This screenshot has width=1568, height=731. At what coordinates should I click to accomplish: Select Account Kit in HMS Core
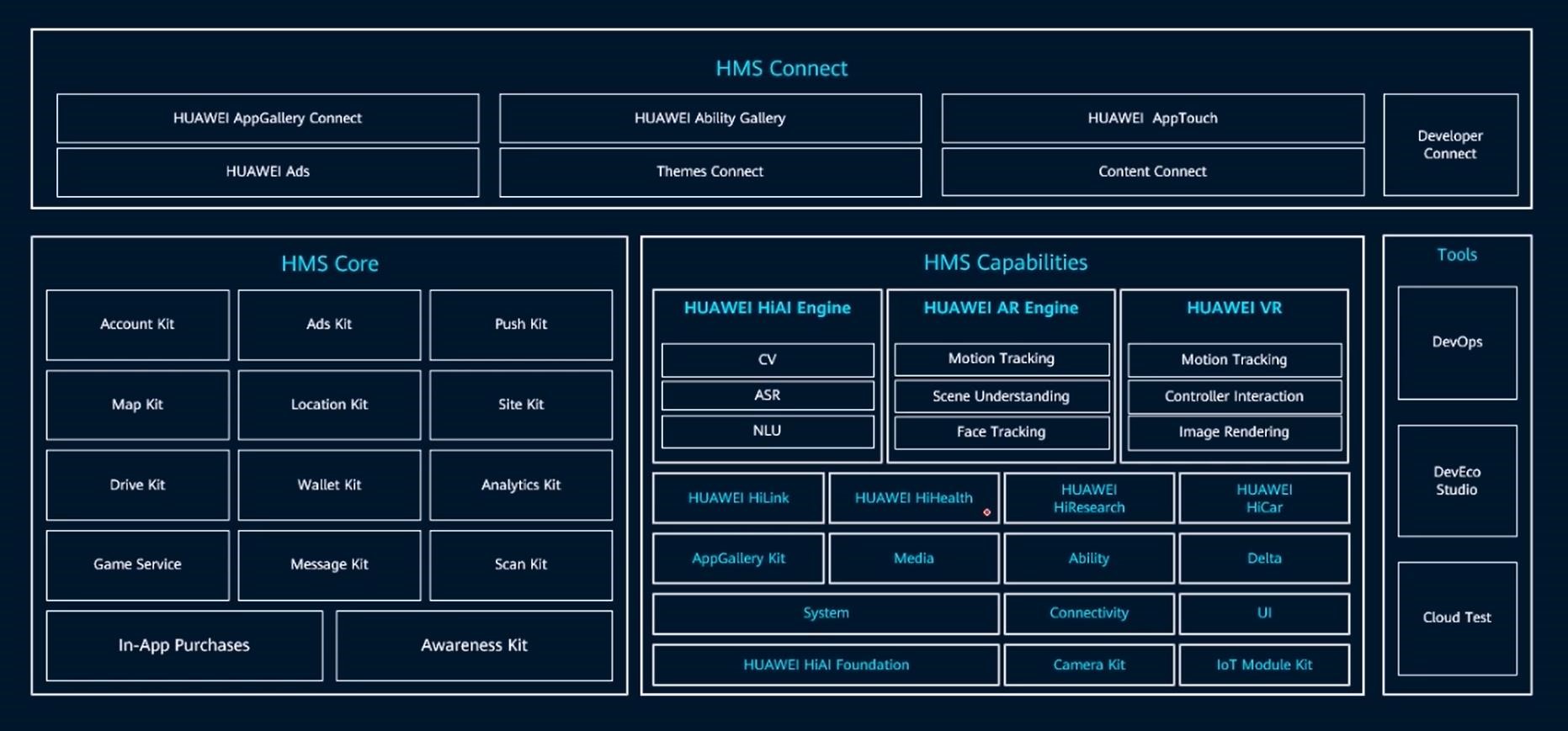click(137, 325)
